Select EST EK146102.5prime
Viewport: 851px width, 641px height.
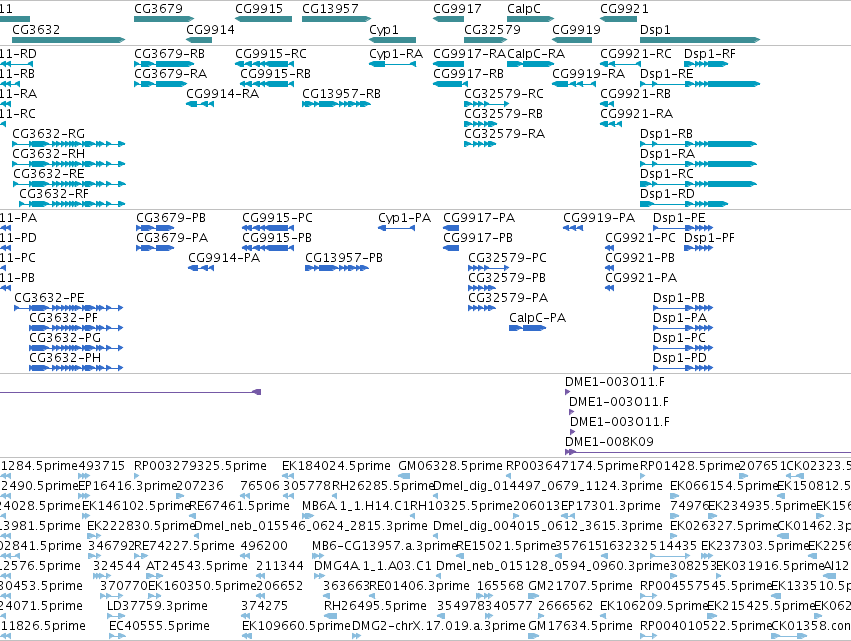(87, 516)
